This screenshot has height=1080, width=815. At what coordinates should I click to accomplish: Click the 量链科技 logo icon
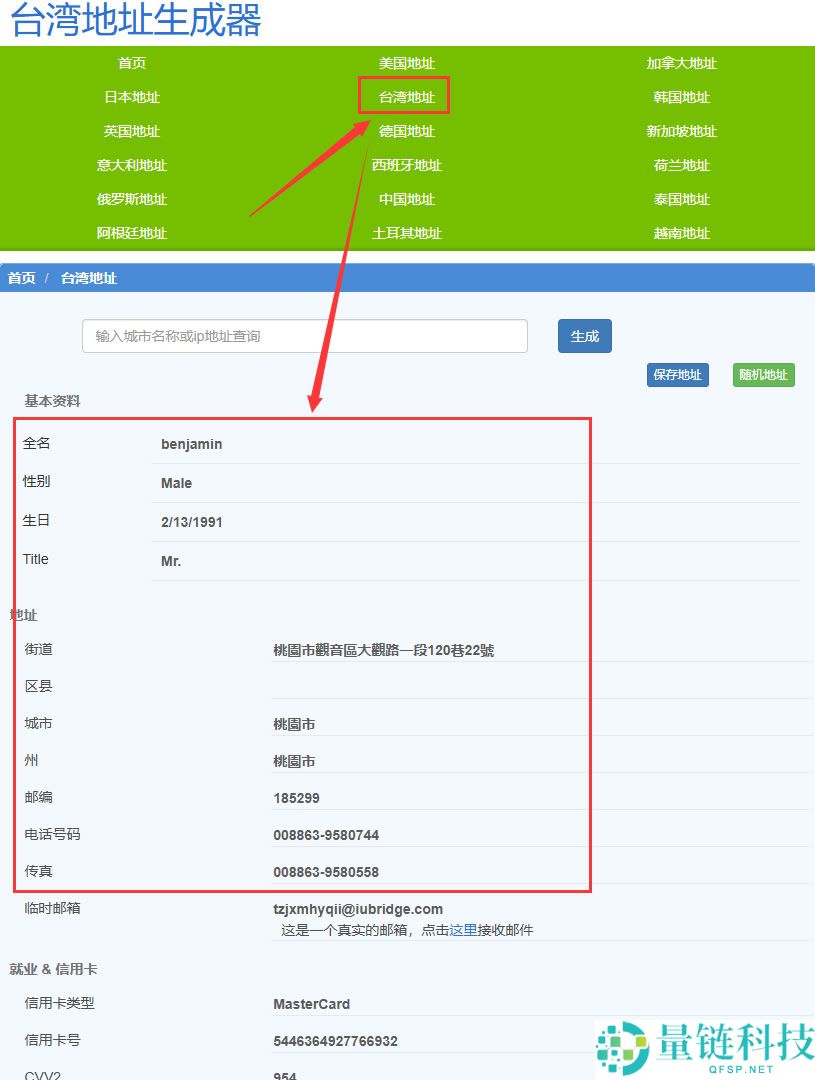(618, 1042)
